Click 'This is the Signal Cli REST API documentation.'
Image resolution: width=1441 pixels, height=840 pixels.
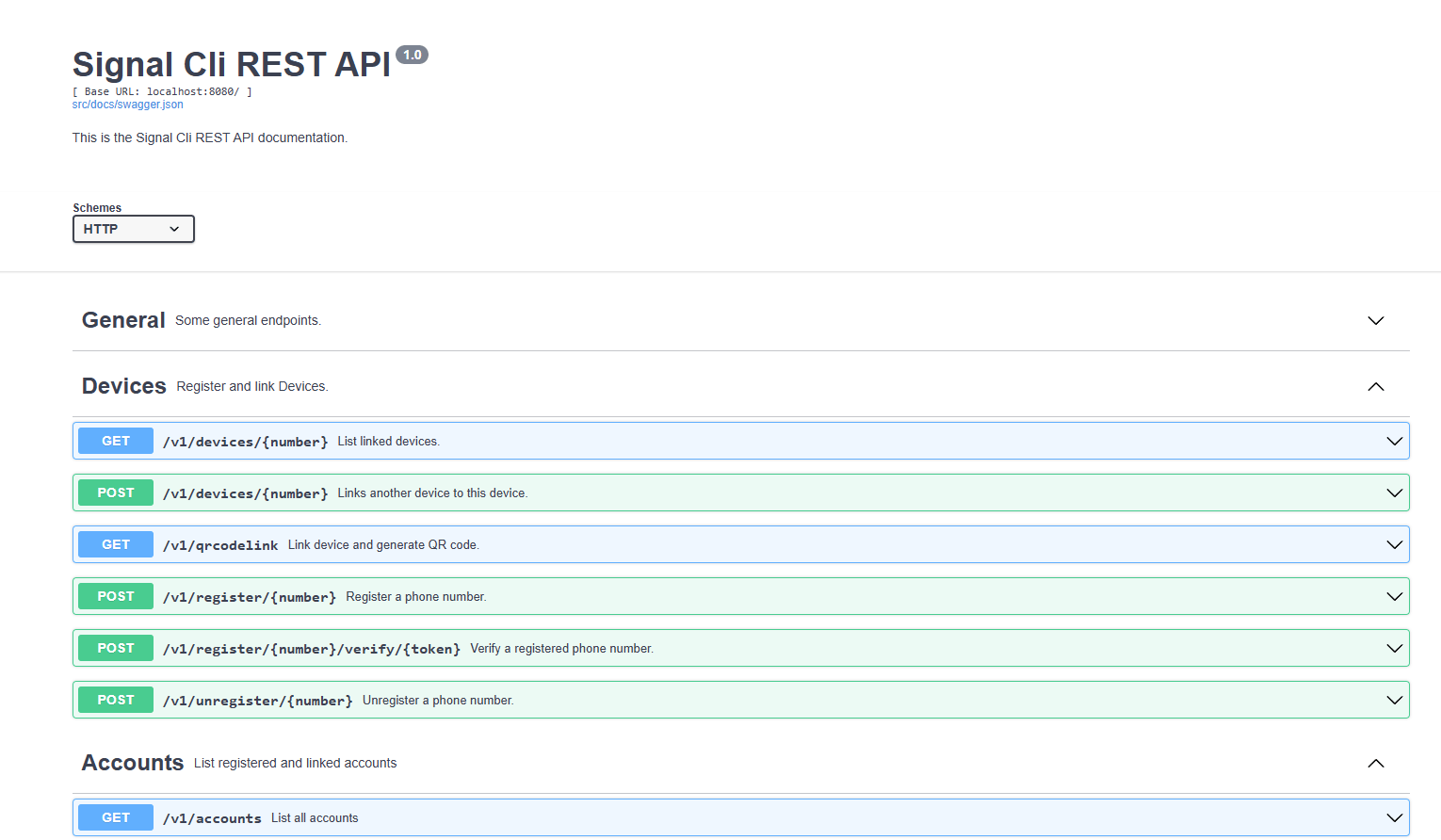tap(210, 137)
